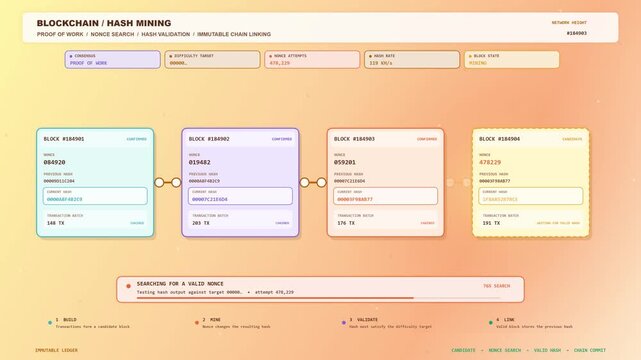Select current hash field in Block #184901
The width and height of the screenshot is (641, 360).
pos(95,196)
